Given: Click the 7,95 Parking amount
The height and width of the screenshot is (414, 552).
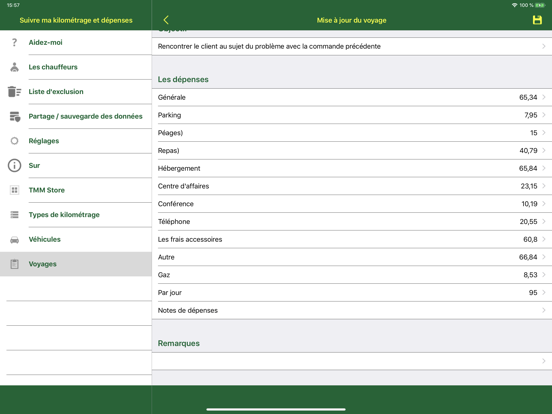Looking at the screenshot, I should (x=531, y=115).
